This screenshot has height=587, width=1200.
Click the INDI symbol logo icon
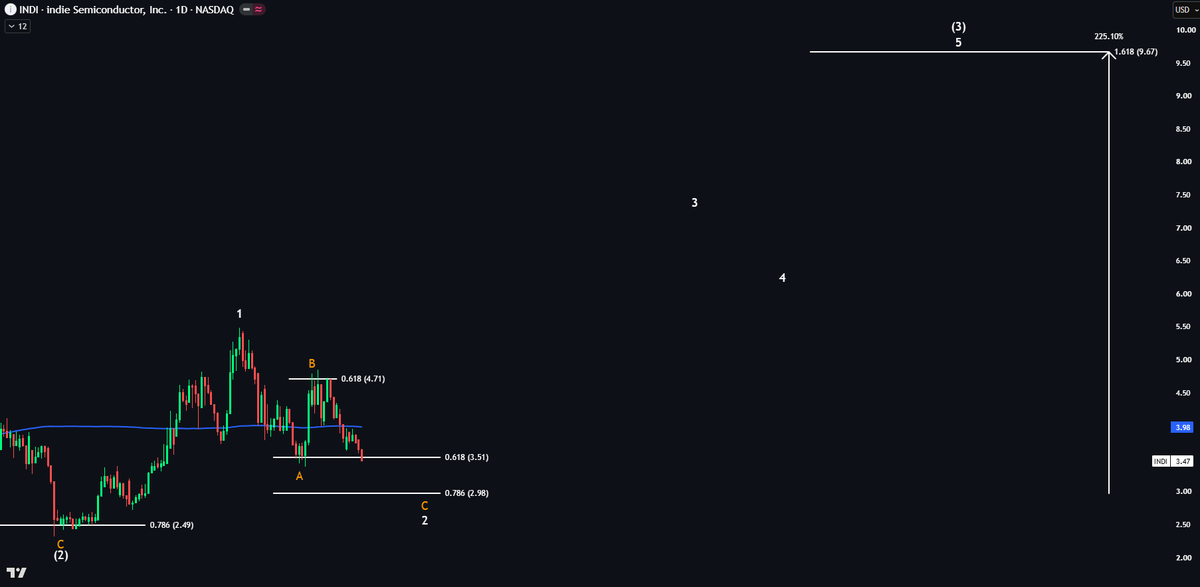10,9
